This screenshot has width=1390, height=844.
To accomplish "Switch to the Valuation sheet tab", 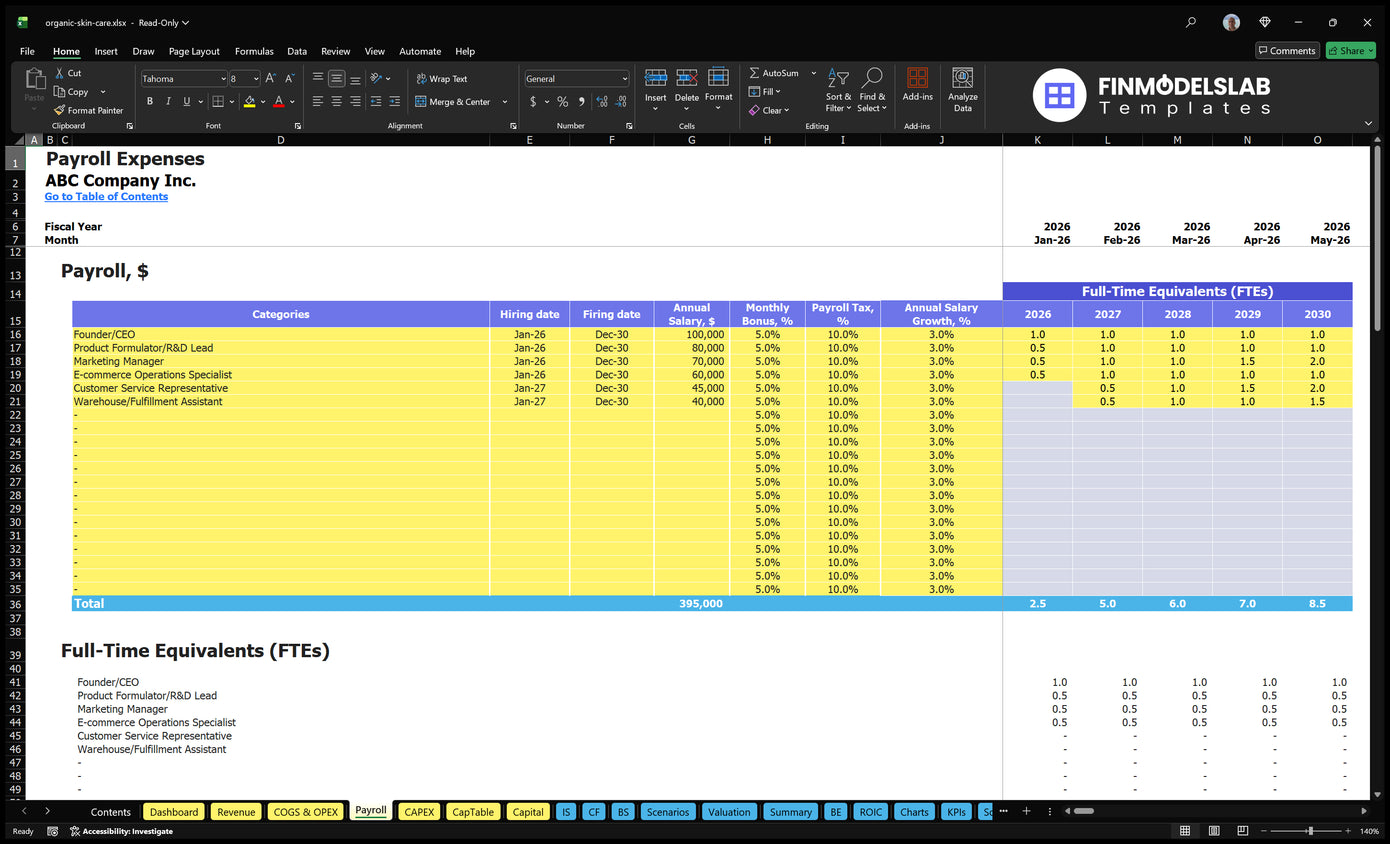I will pos(729,811).
